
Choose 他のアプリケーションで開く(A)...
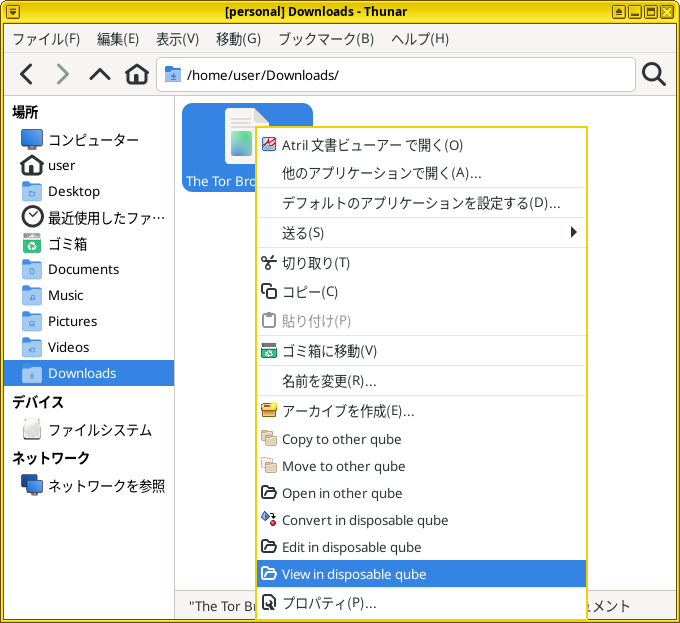pyautogui.click(x=422, y=173)
